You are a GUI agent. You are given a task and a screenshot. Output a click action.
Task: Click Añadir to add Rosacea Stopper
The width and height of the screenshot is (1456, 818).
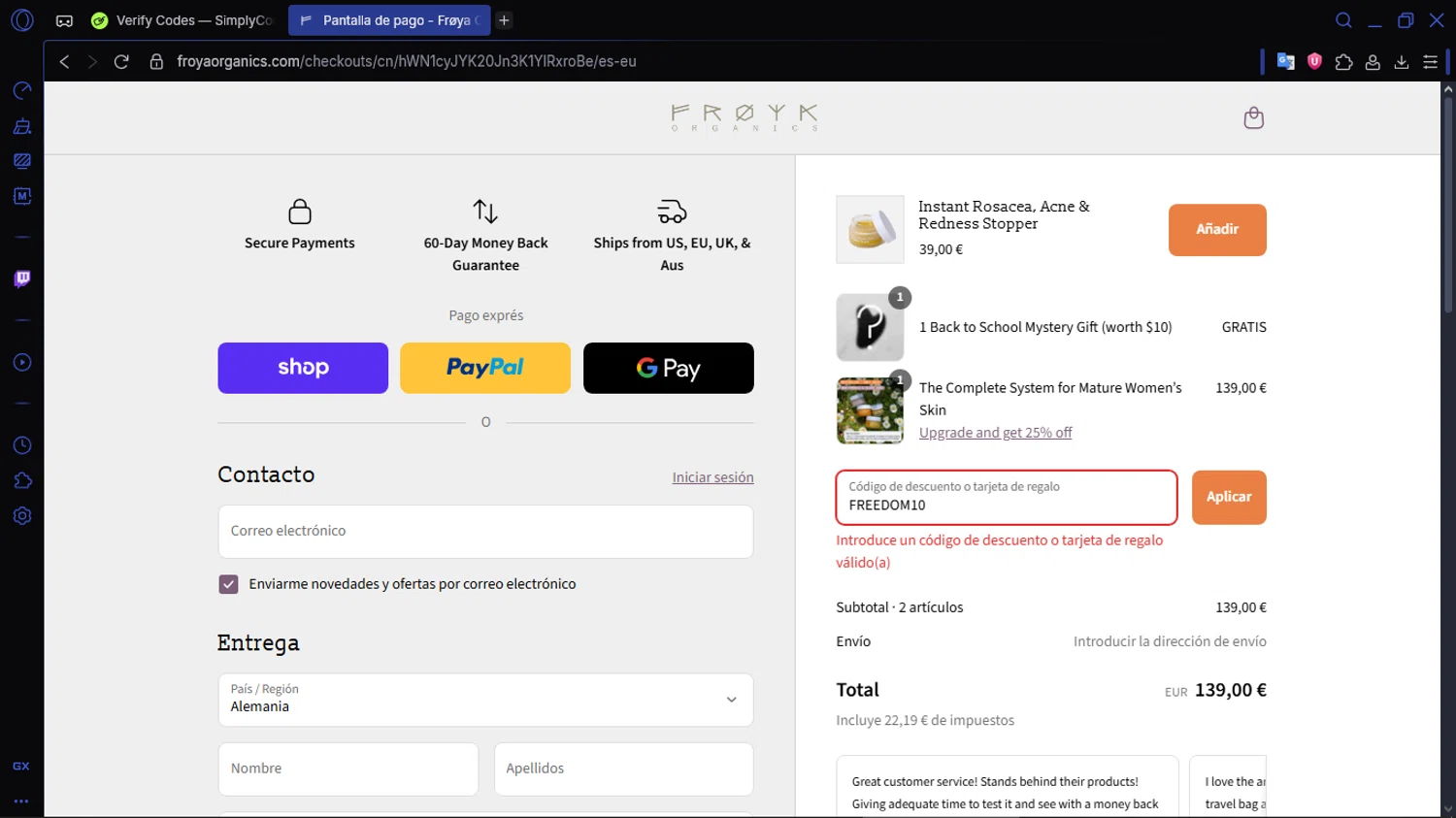click(x=1217, y=230)
